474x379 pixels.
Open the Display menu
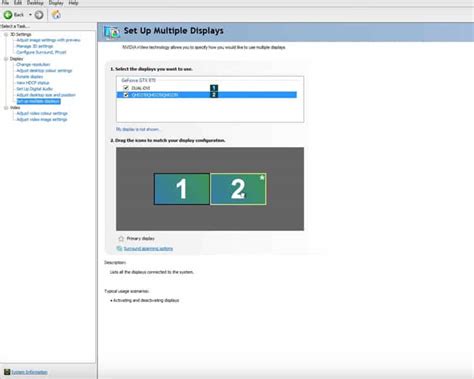click(x=56, y=3)
